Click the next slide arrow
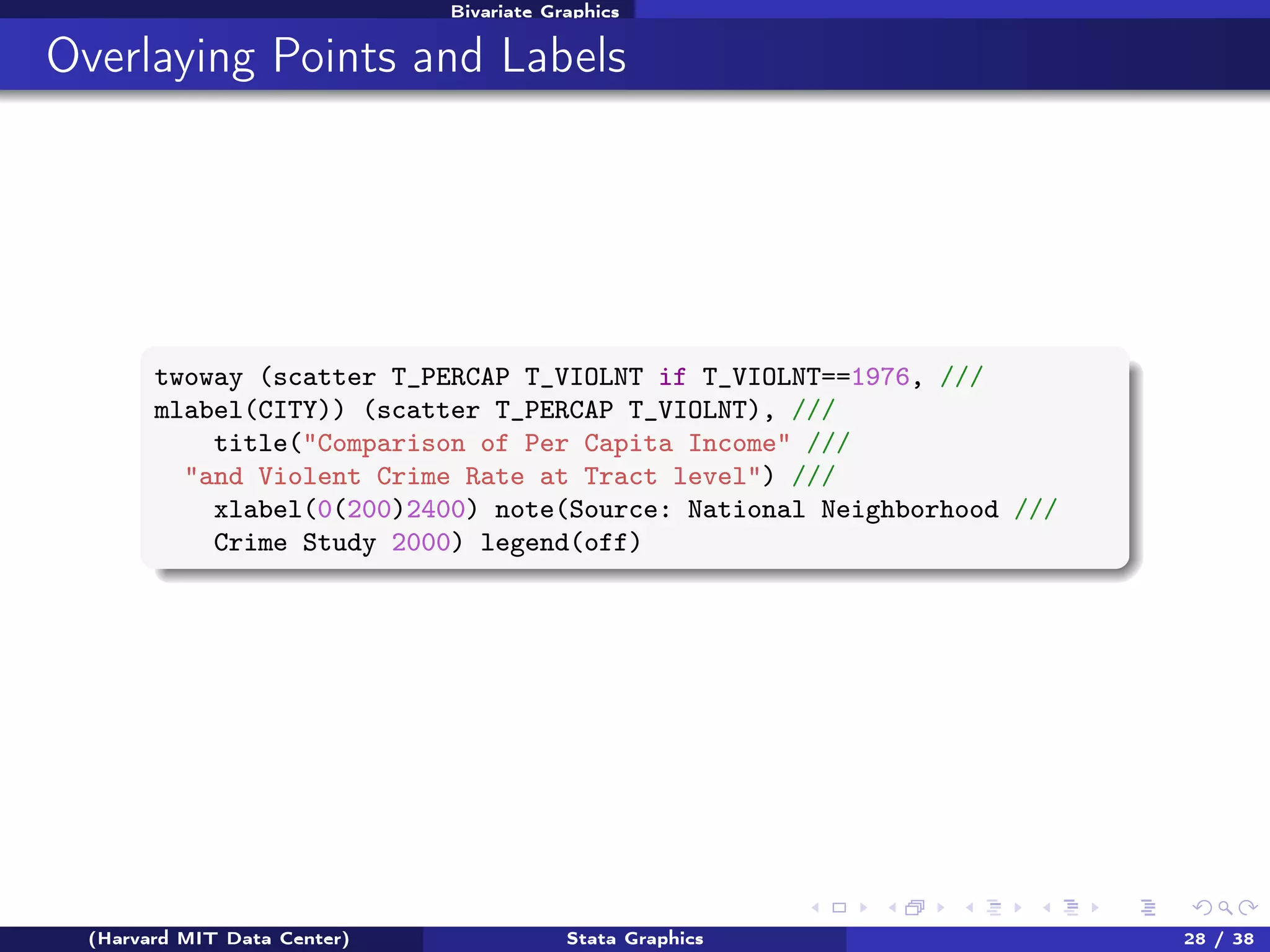The width and height of the screenshot is (1270, 952). point(863,908)
